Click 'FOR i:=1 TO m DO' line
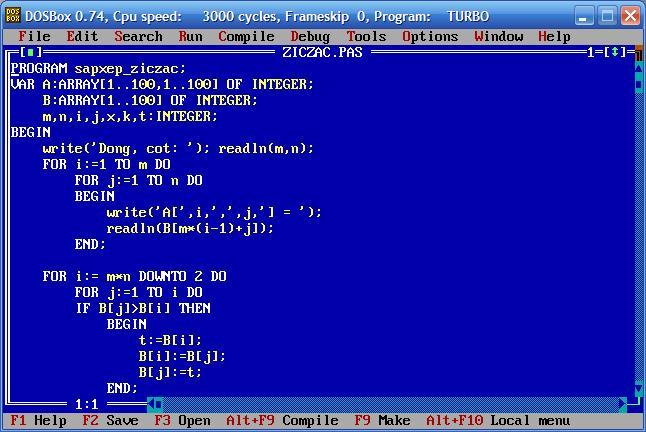 point(106,164)
